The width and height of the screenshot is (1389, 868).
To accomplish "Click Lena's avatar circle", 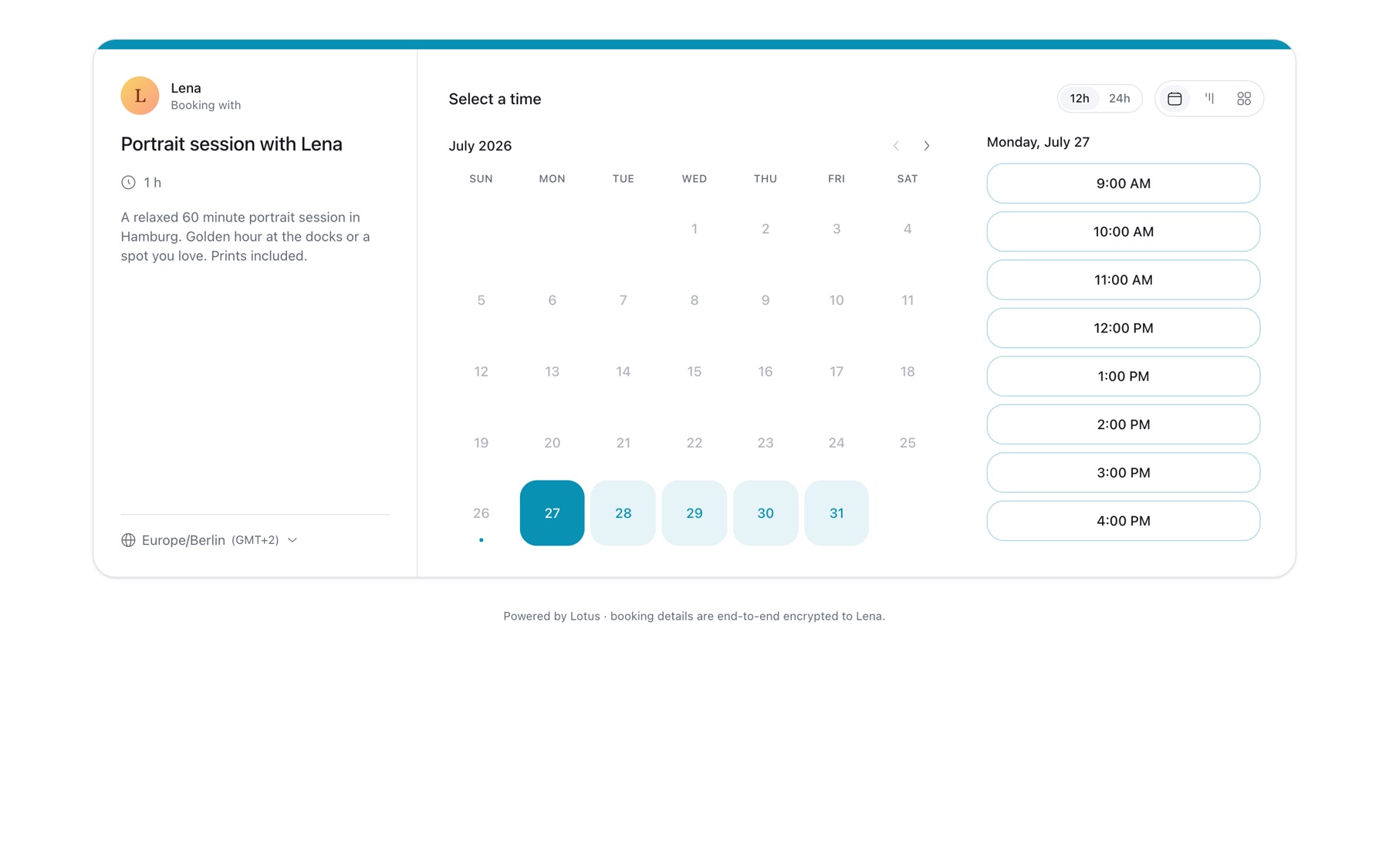I will tap(140, 96).
